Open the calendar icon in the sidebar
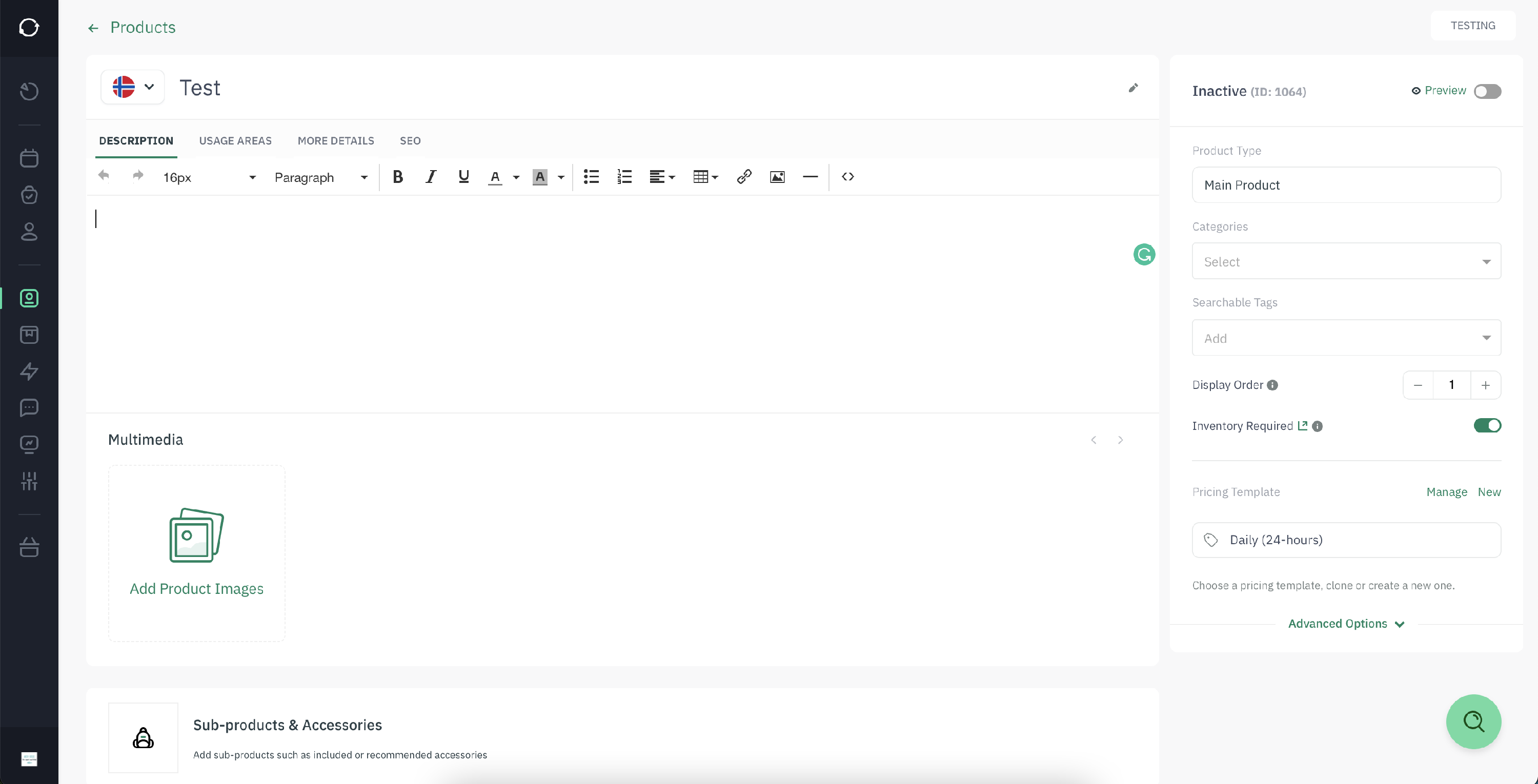The height and width of the screenshot is (784, 1538). pyautogui.click(x=29, y=158)
